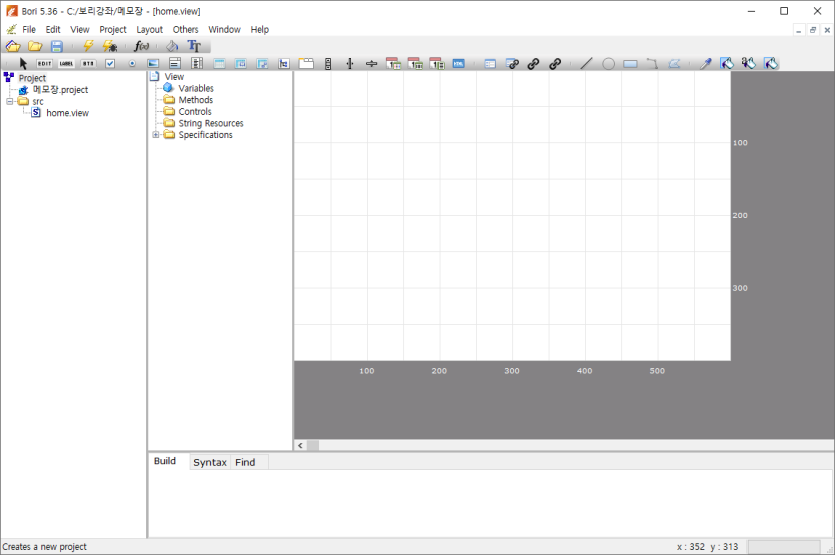Viewport: 835px width, 555px height.
Task: Open the Window menu
Action: click(224, 30)
